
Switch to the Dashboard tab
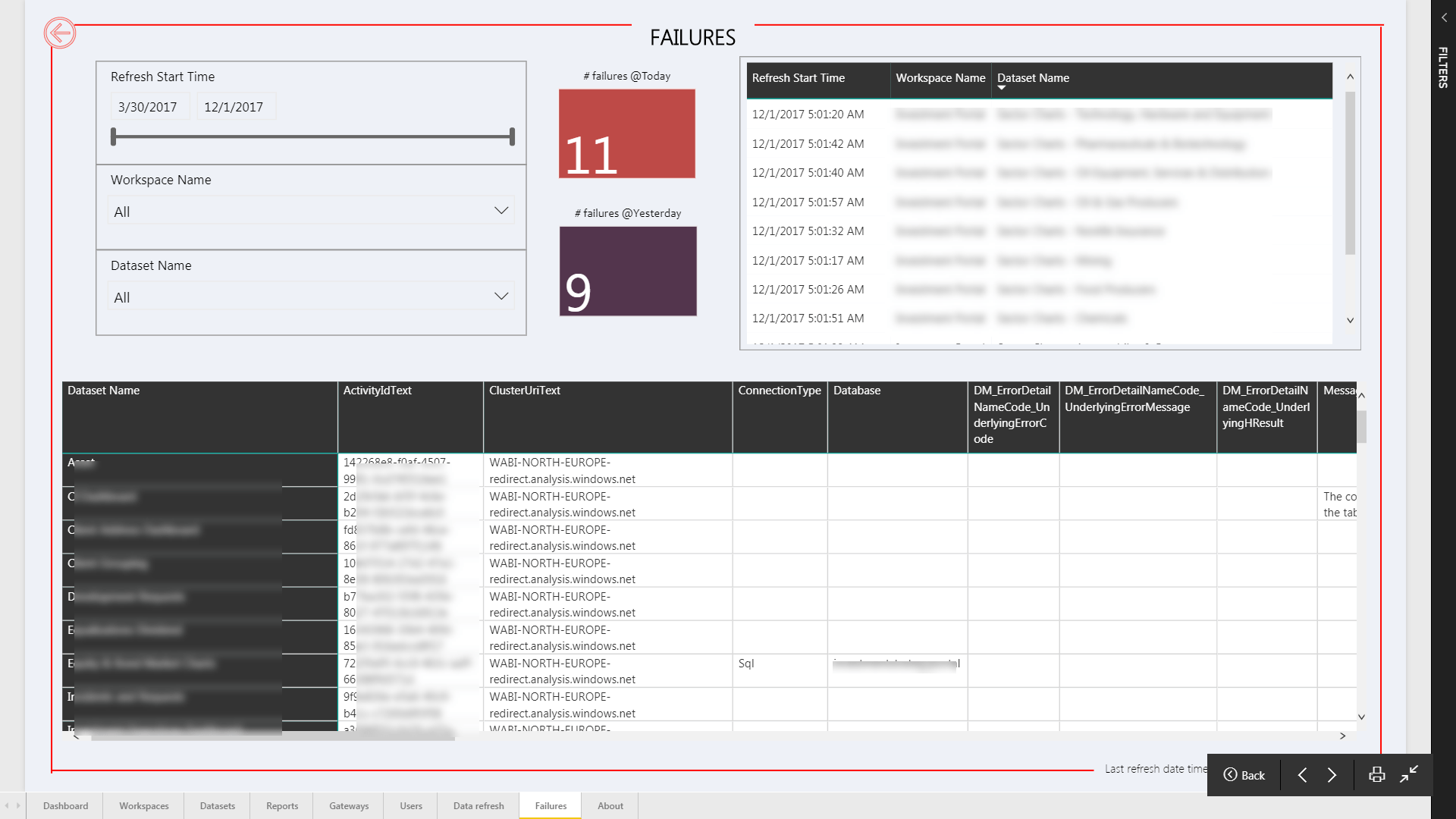point(65,805)
